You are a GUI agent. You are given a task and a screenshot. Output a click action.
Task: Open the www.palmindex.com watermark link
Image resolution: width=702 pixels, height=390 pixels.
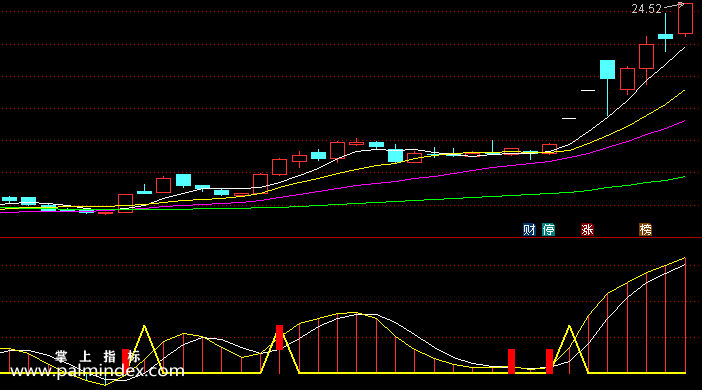[97, 371]
